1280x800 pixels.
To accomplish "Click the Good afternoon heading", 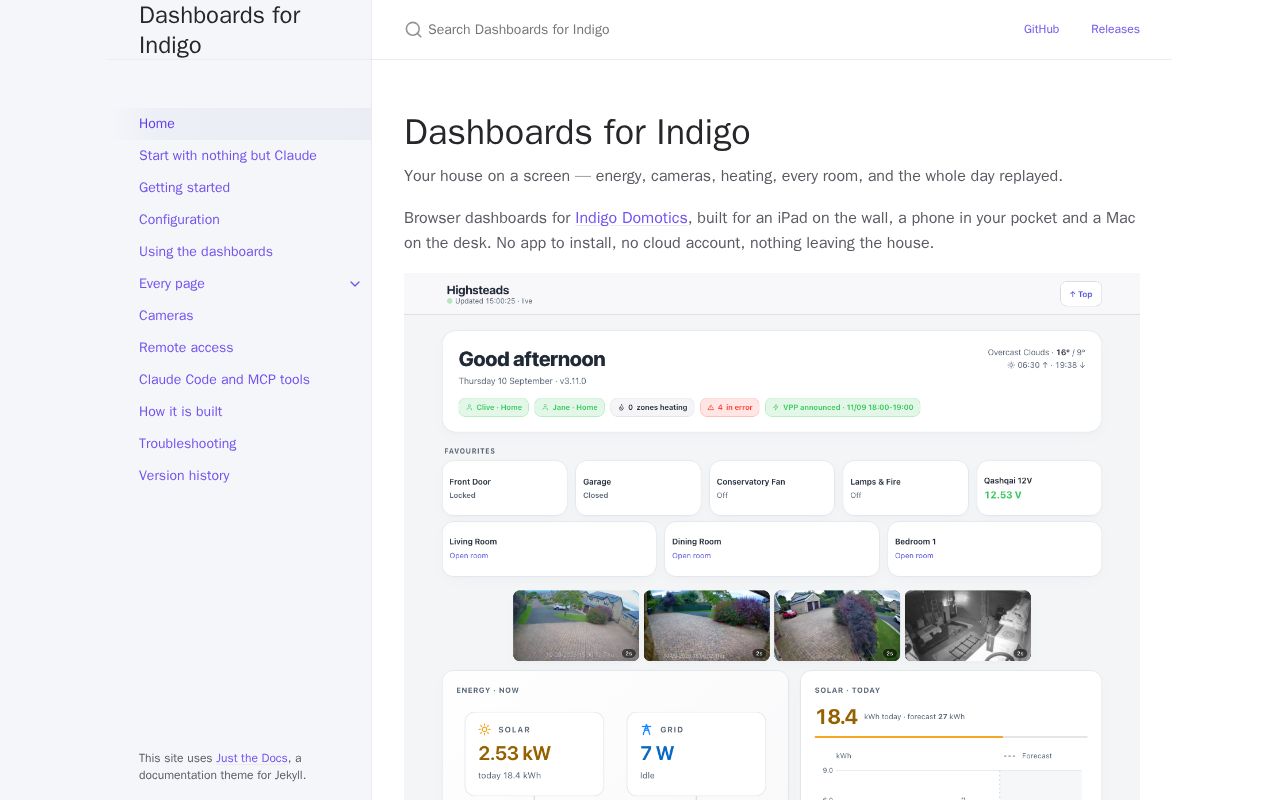I will 532,358.
